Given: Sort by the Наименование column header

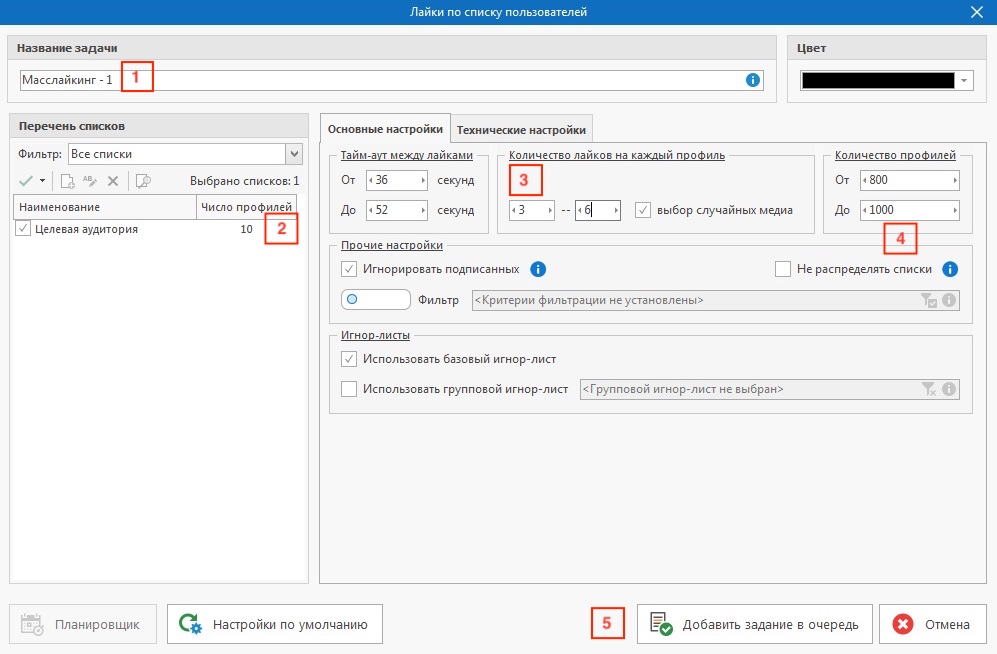Looking at the screenshot, I should pyautogui.click(x=105, y=207).
